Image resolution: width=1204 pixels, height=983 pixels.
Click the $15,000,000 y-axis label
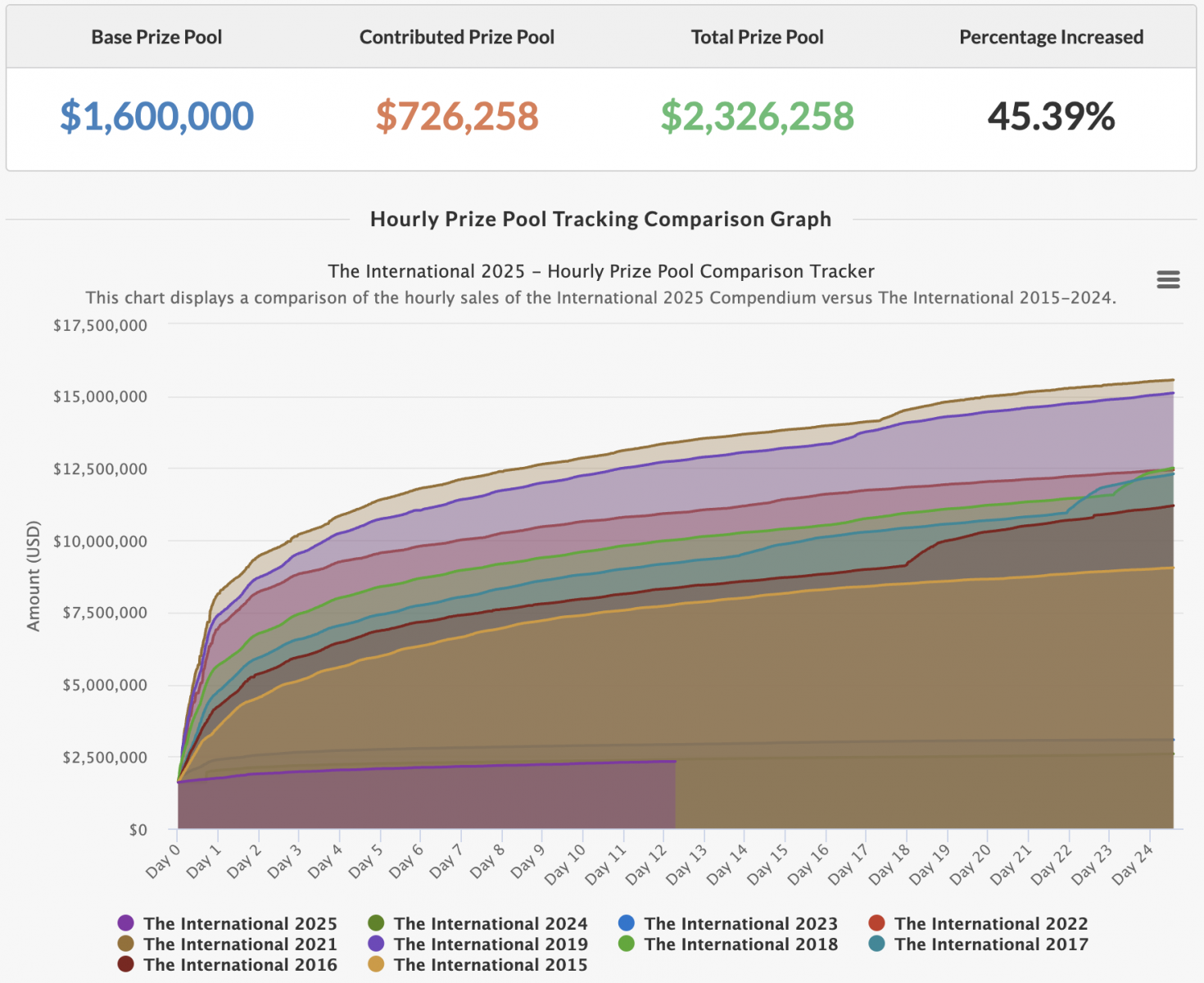(100, 396)
